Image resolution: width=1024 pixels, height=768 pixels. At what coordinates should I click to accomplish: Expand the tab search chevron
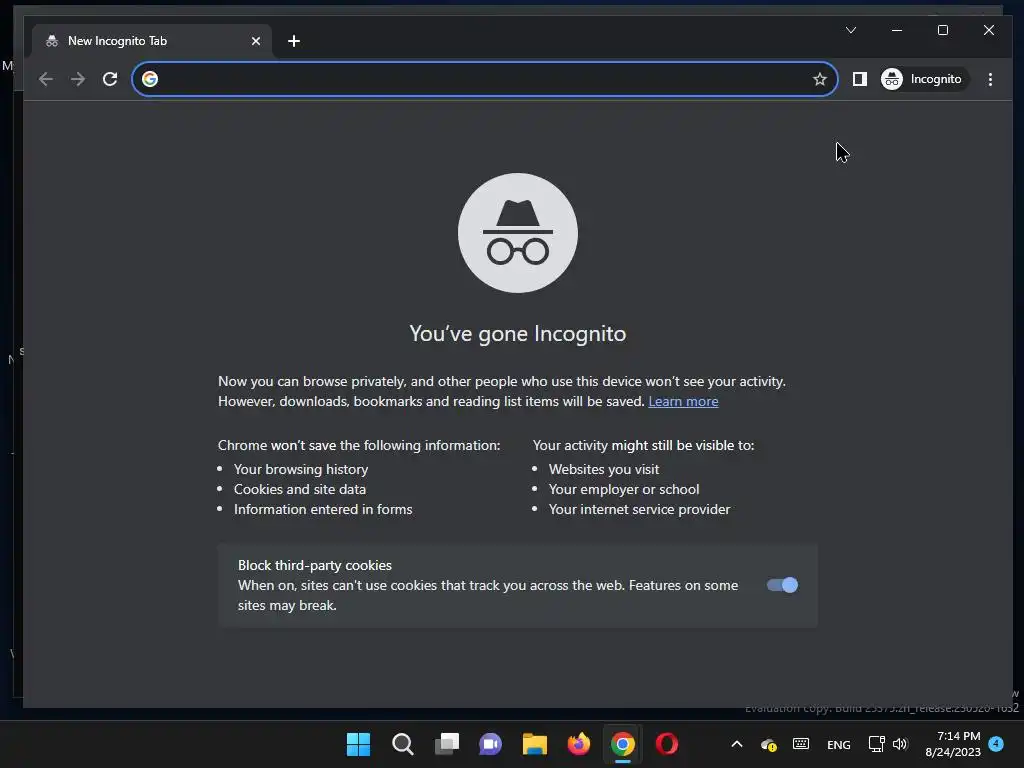[x=851, y=30]
